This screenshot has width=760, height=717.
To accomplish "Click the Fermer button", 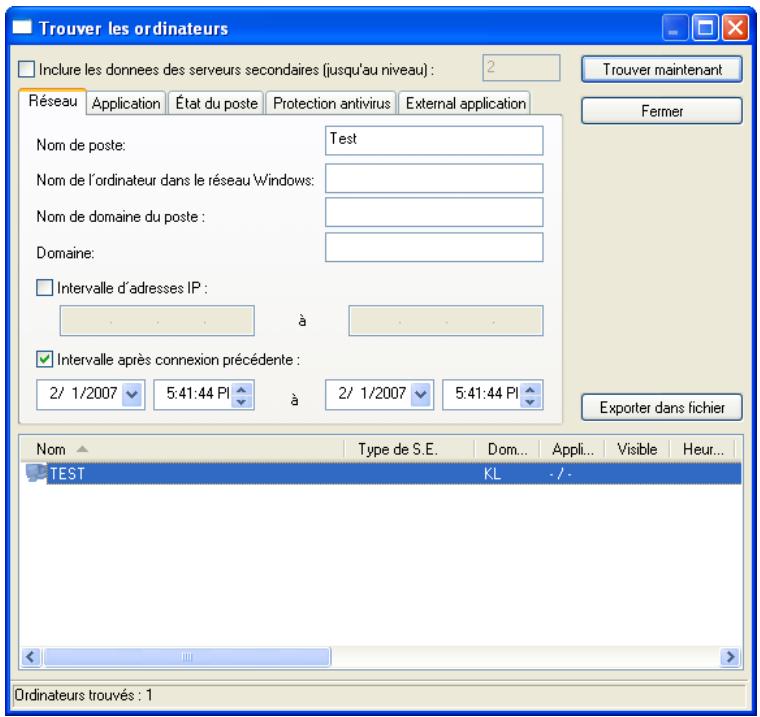I will (x=662, y=111).
